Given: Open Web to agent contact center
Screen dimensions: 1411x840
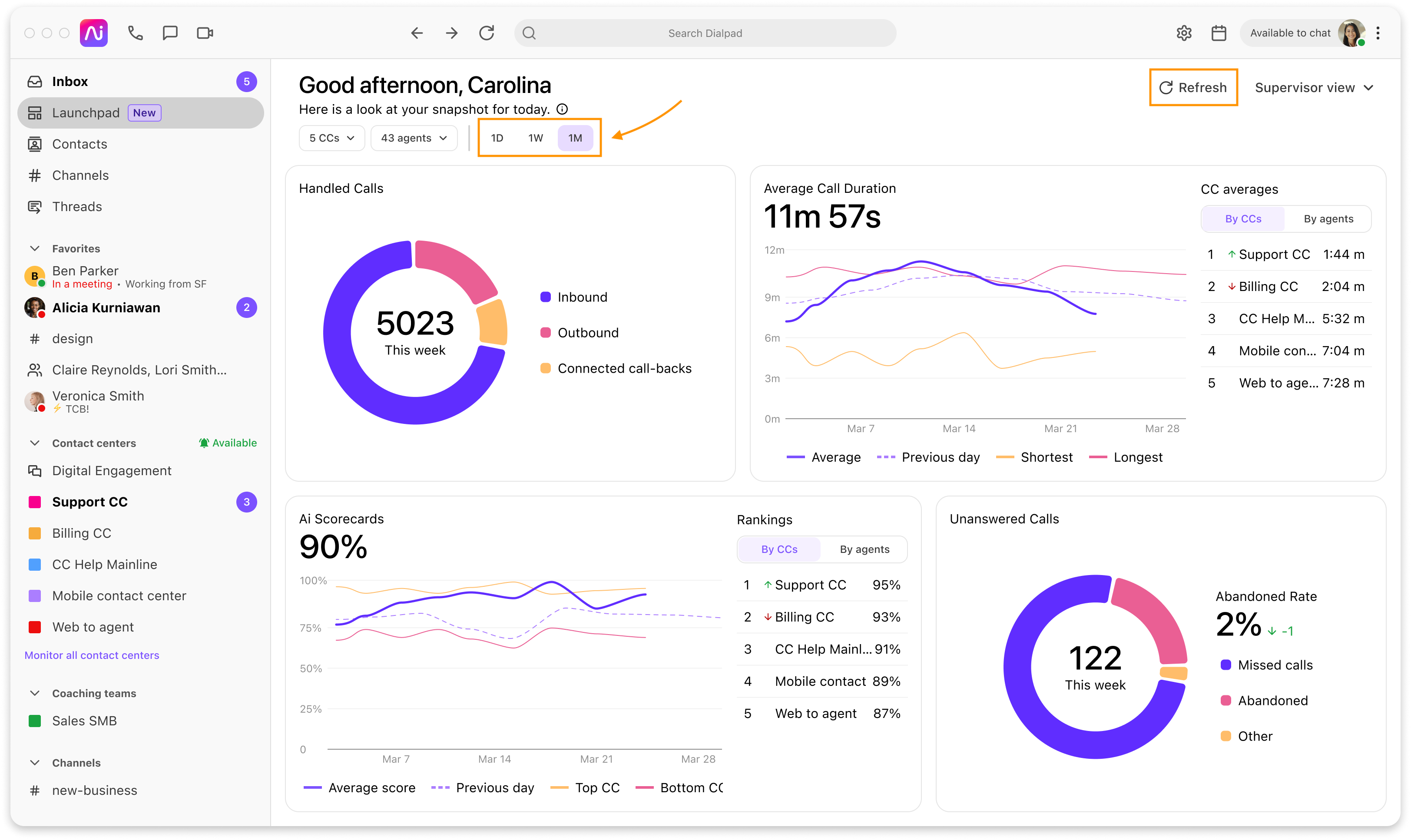Looking at the screenshot, I should tap(140, 627).
